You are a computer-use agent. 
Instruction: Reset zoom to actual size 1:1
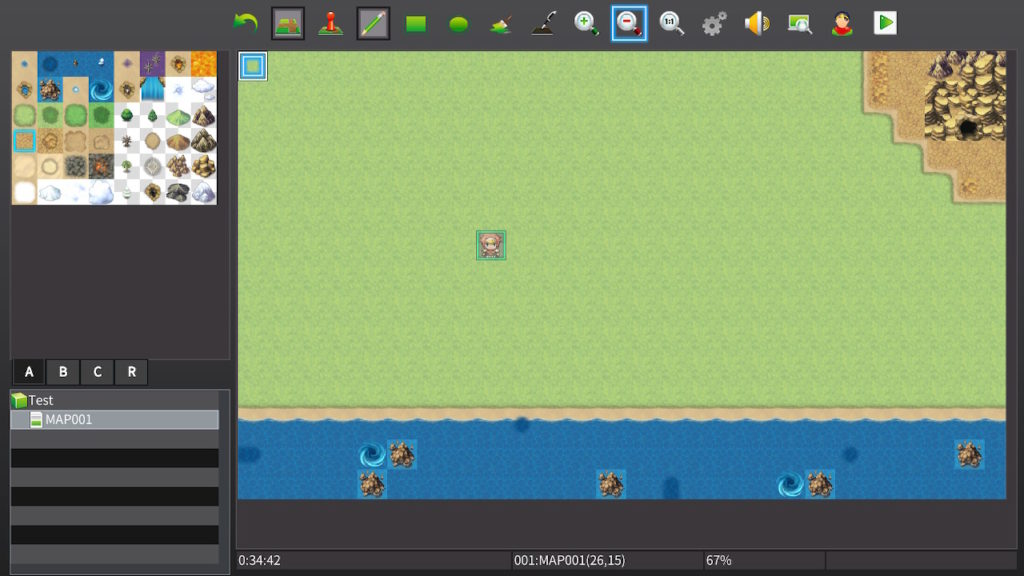pos(672,23)
